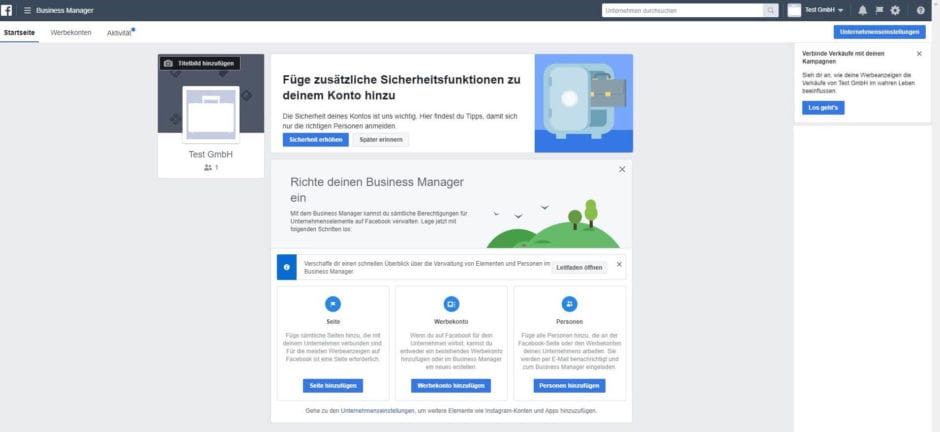This screenshot has width=940, height=432.
Task: Open the hamburger menu next to Business Manager
Action: point(26,10)
